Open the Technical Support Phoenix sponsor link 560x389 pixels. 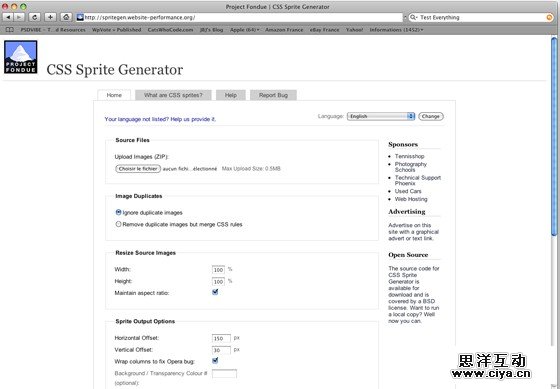[418, 180]
